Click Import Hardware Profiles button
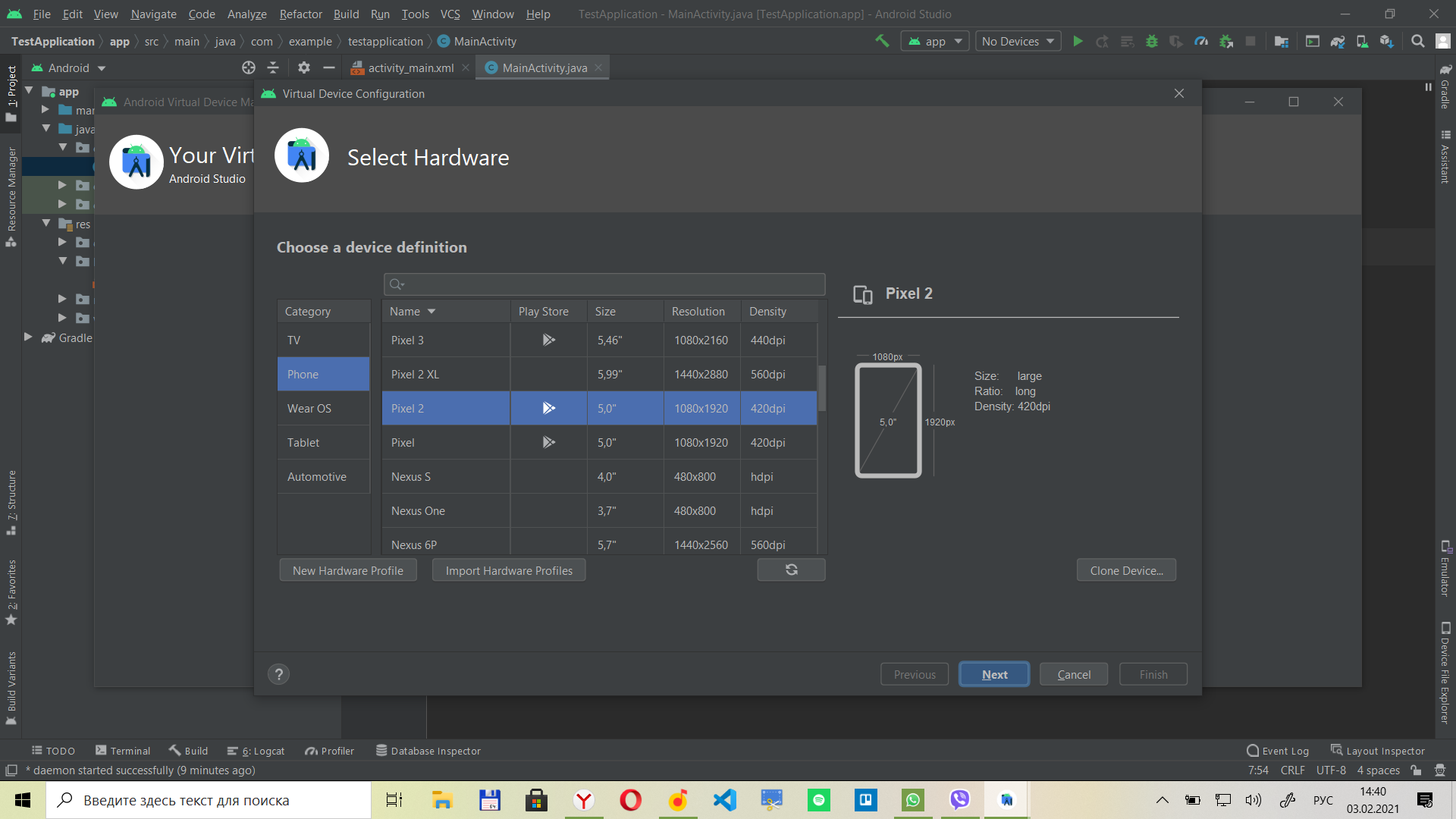 click(x=509, y=570)
